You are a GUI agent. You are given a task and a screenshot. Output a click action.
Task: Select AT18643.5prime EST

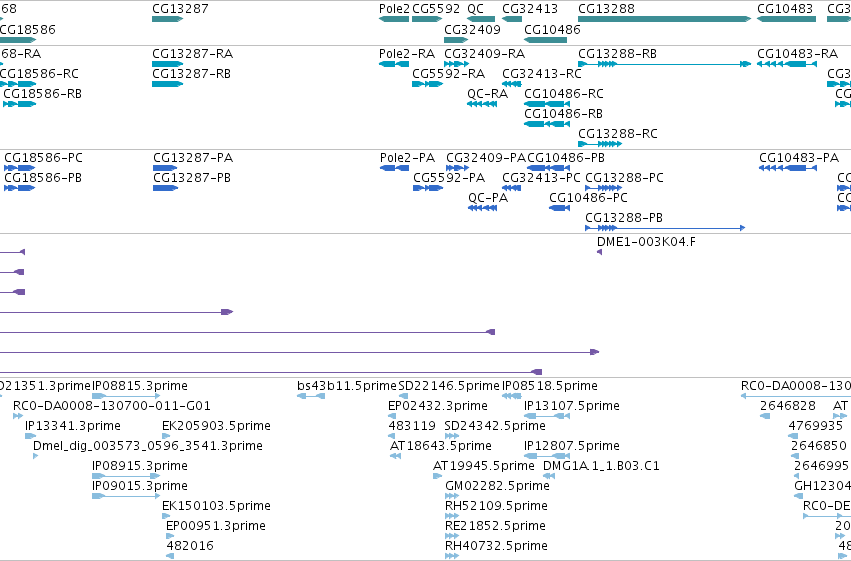coord(396,456)
